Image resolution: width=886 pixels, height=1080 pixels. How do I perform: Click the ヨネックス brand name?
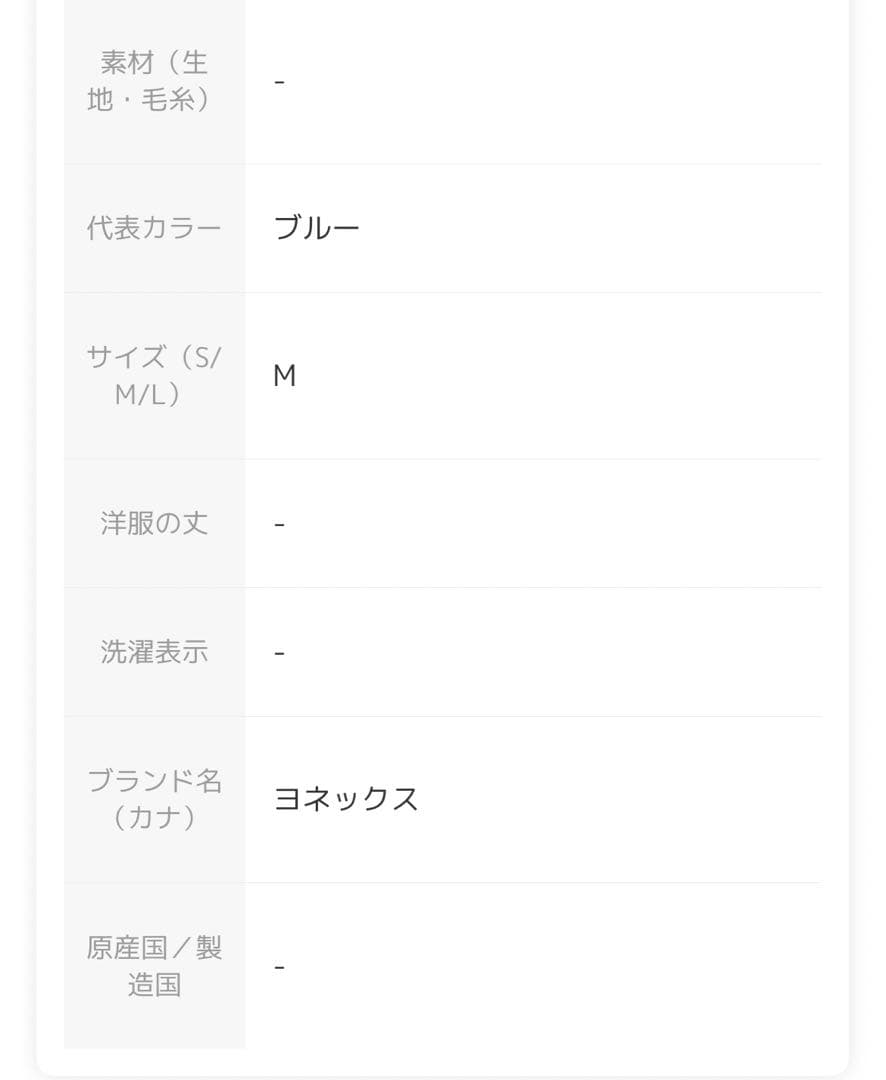pos(346,799)
